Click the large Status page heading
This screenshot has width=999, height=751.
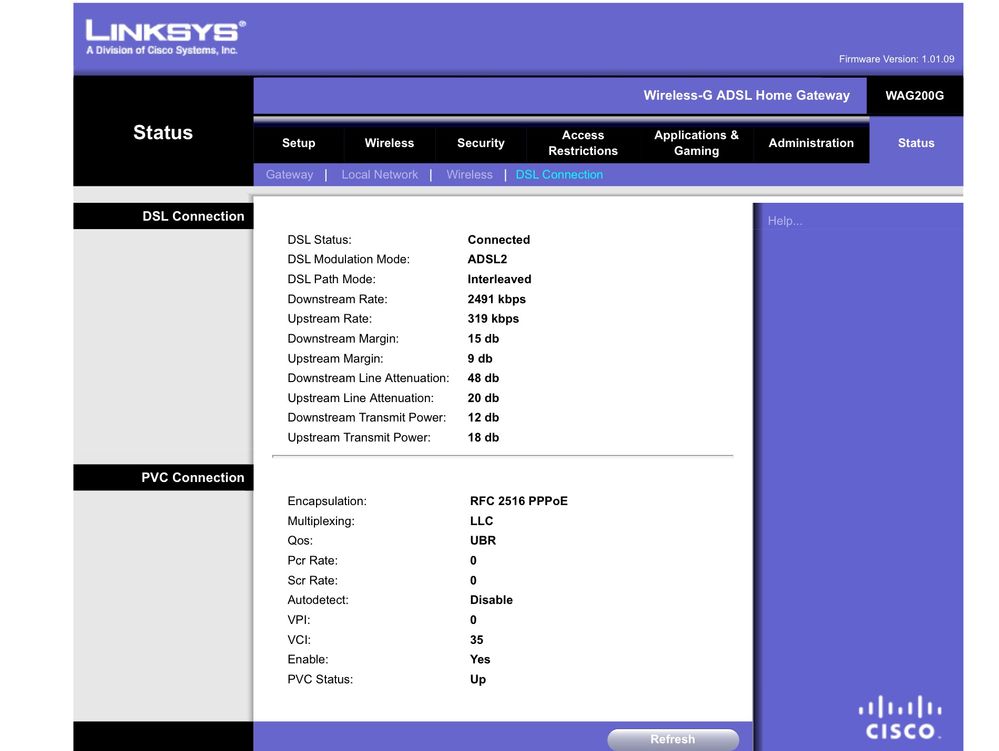(163, 132)
